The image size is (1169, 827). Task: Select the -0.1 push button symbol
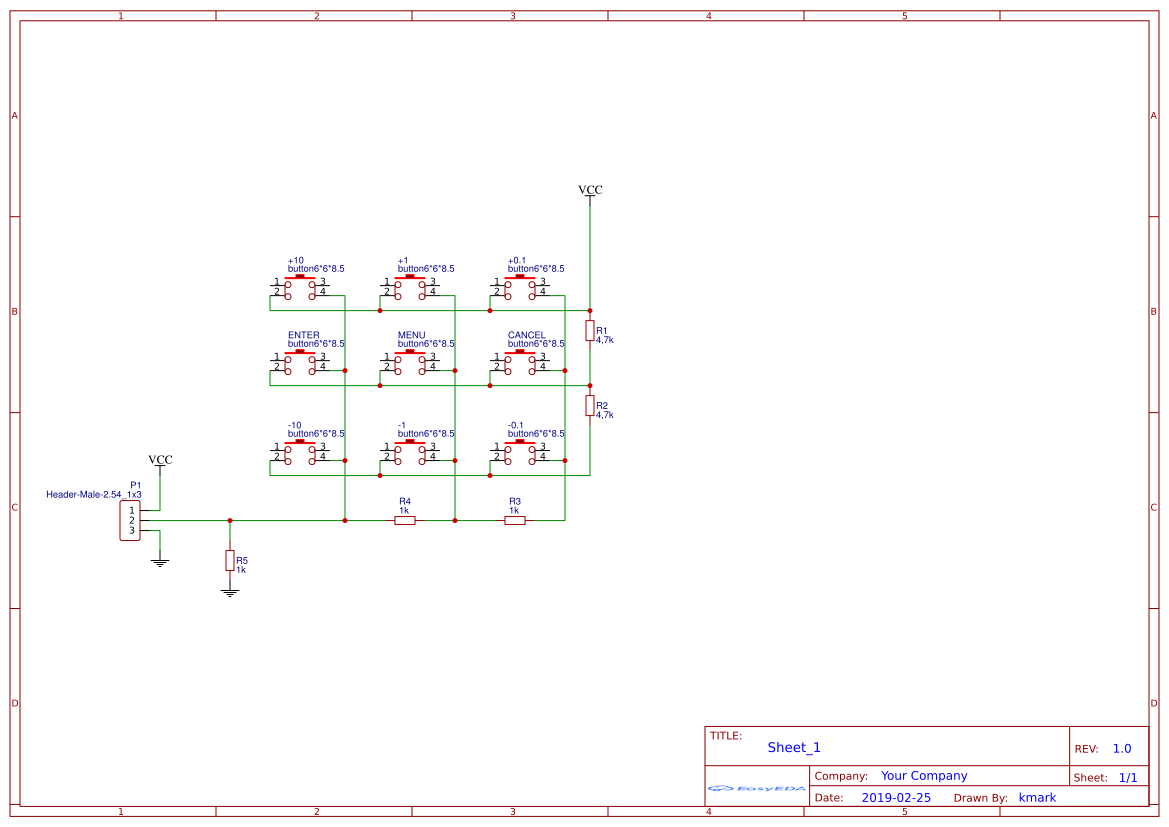[x=520, y=453]
